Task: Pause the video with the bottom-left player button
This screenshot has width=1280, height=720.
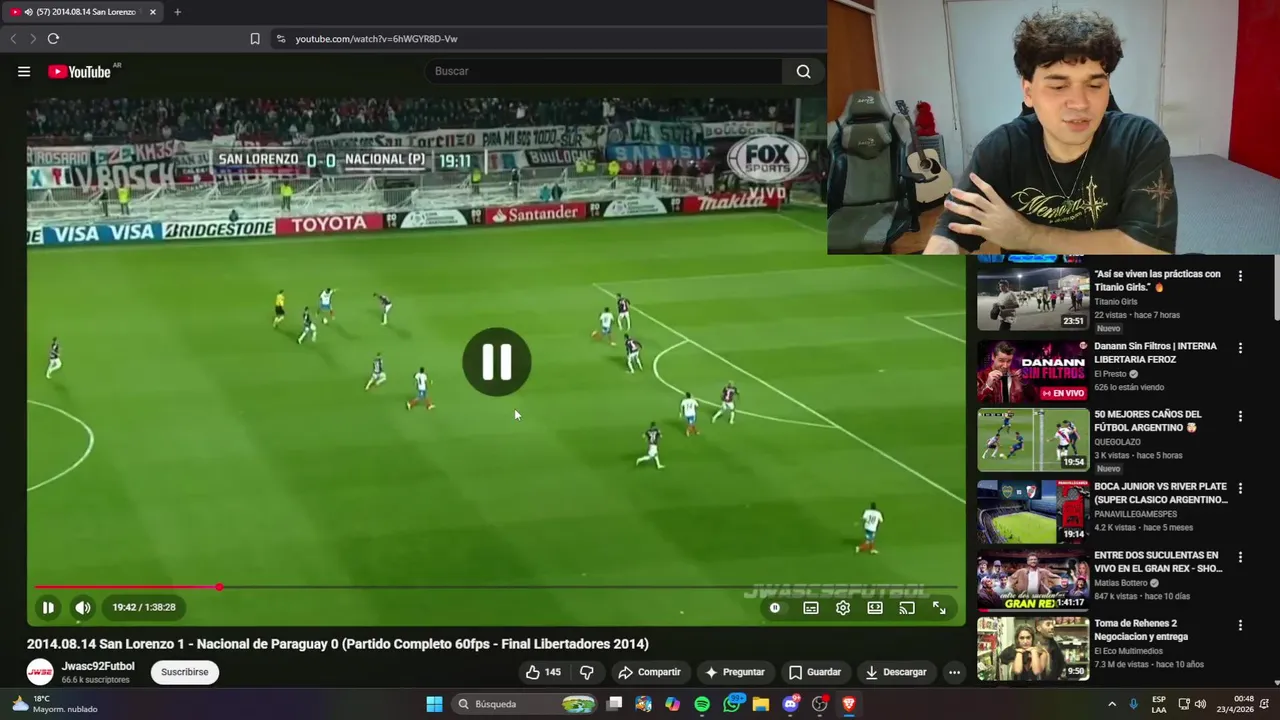Action: pyautogui.click(x=48, y=607)
